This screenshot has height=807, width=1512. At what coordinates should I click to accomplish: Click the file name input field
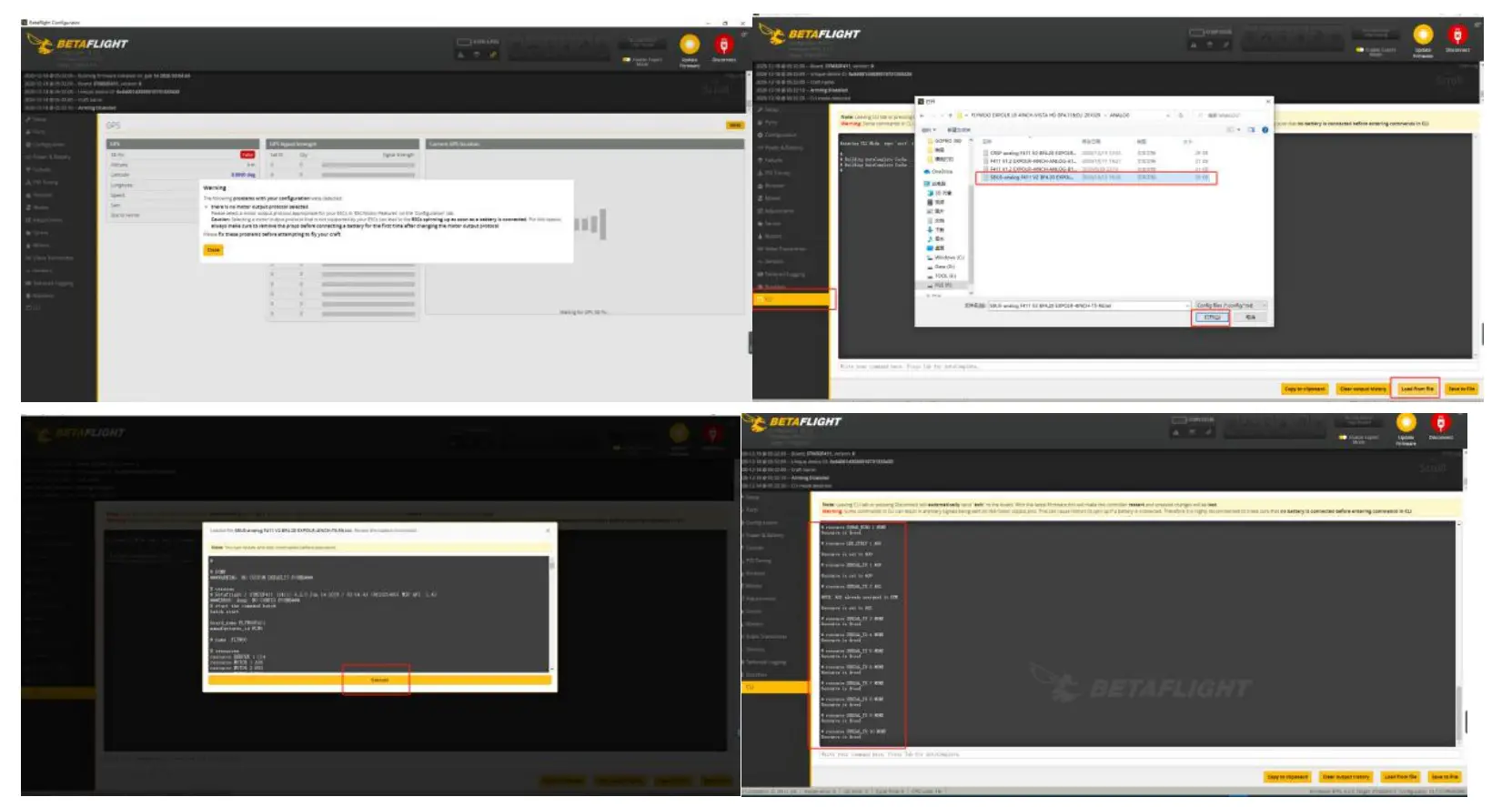pyautogui.click(x=1089, y=306)
